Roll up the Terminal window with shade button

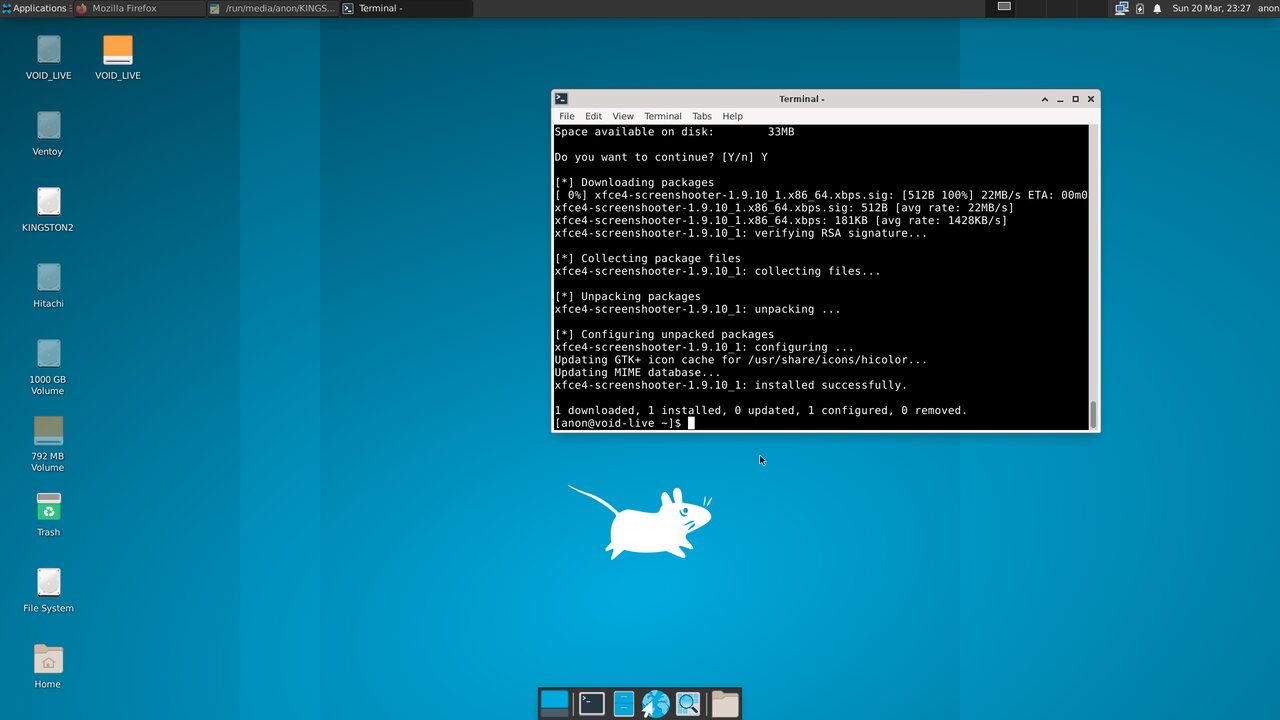point(1045,99)
